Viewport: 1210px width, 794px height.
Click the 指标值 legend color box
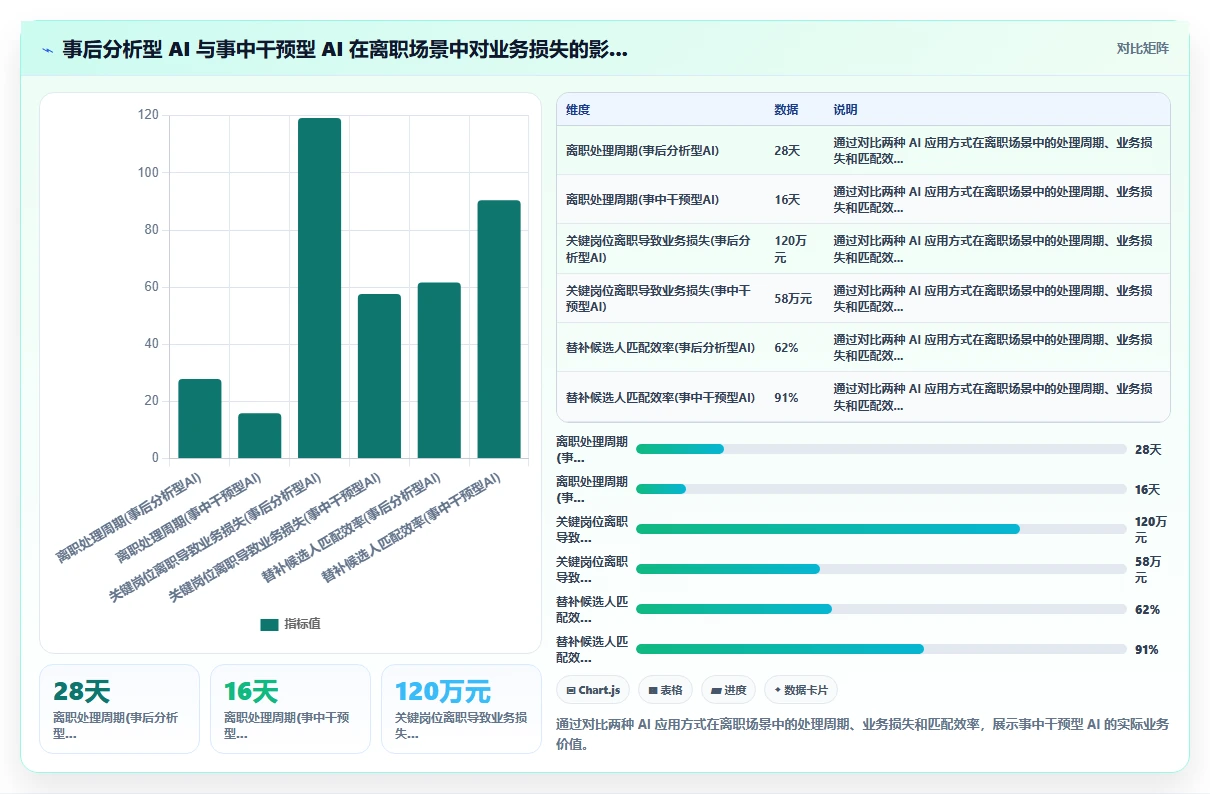(269, 624)
